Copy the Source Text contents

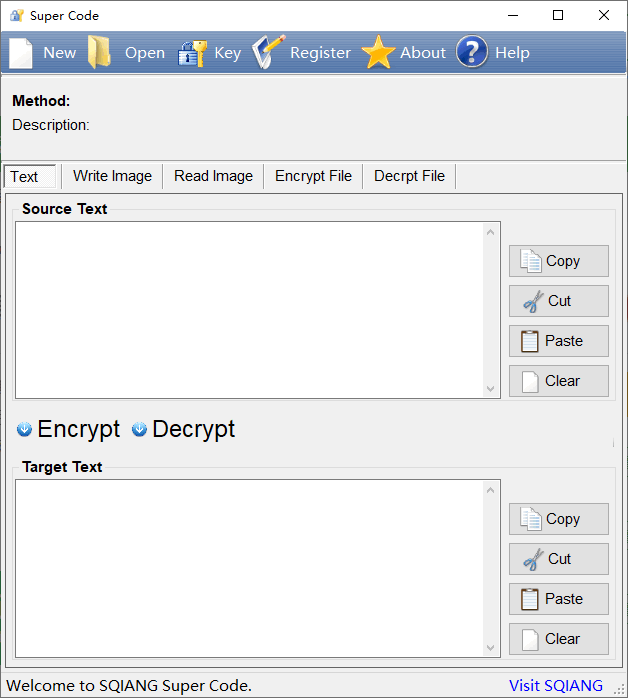pos(559,261)
